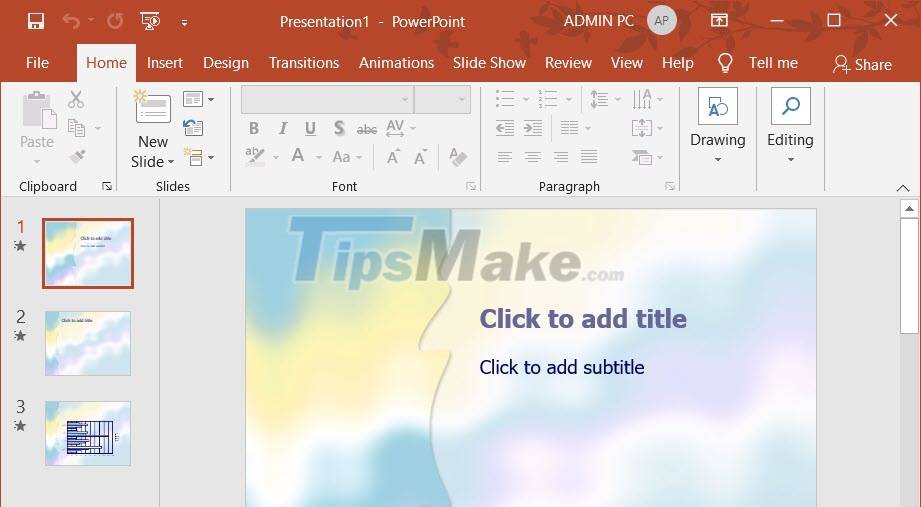Toggle Strikethrough formatting
Screen dimensions: 921x507
(367, 128)
